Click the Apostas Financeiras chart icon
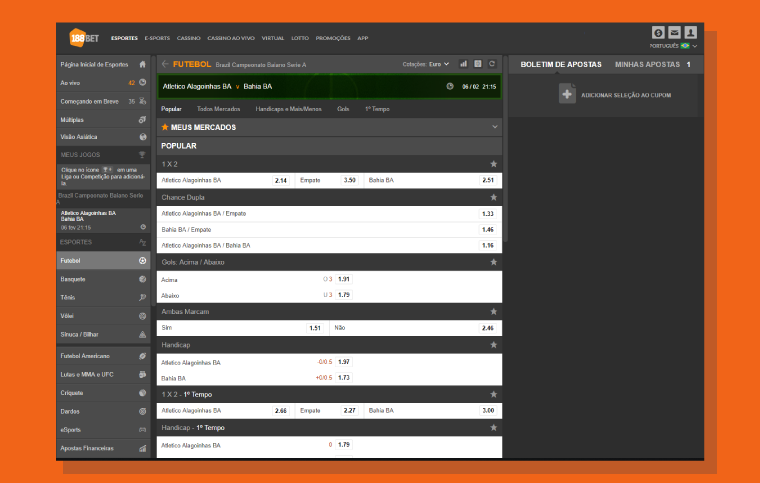 [142, 448]
